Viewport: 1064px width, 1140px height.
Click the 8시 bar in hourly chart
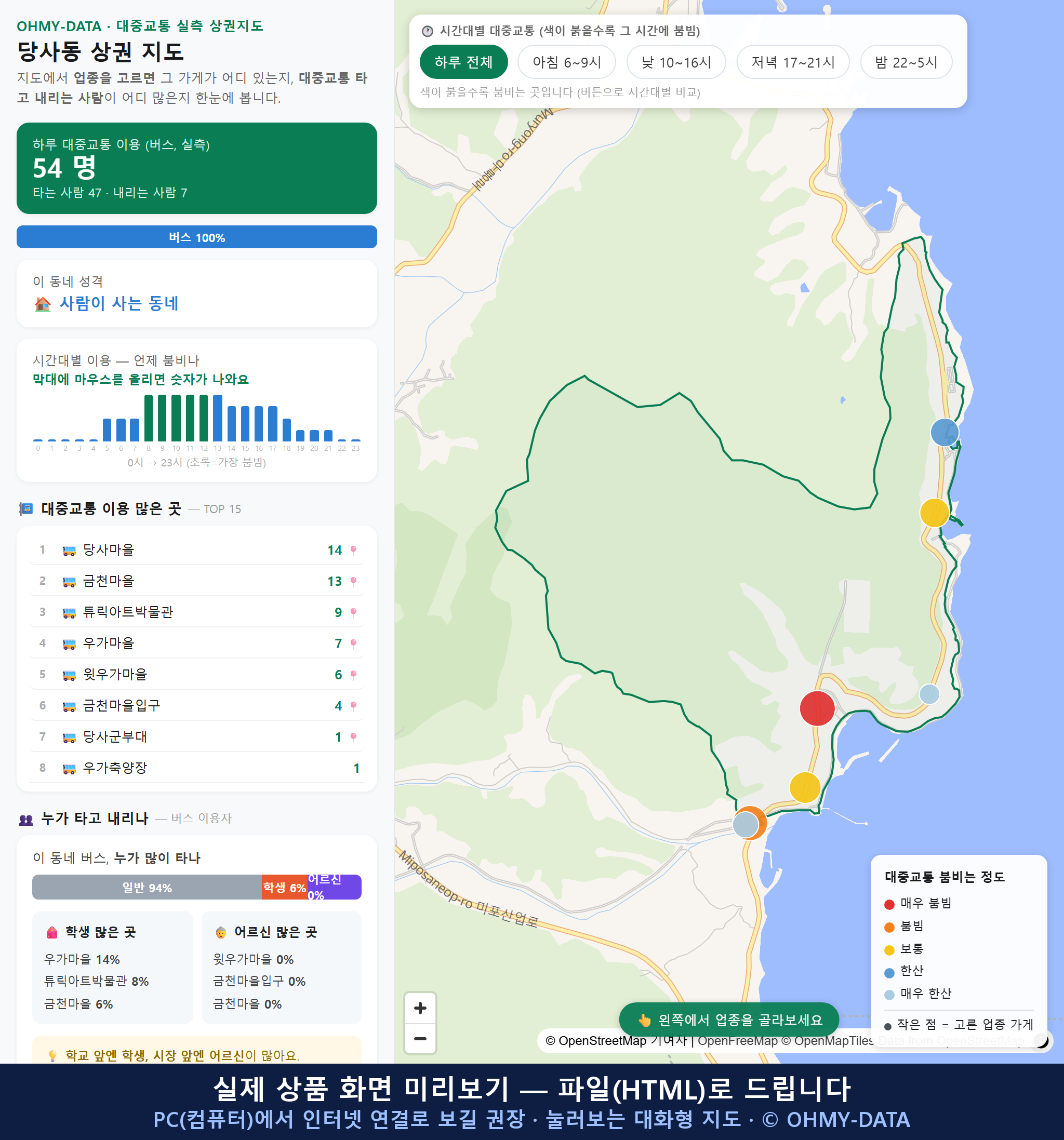(149, 418)
